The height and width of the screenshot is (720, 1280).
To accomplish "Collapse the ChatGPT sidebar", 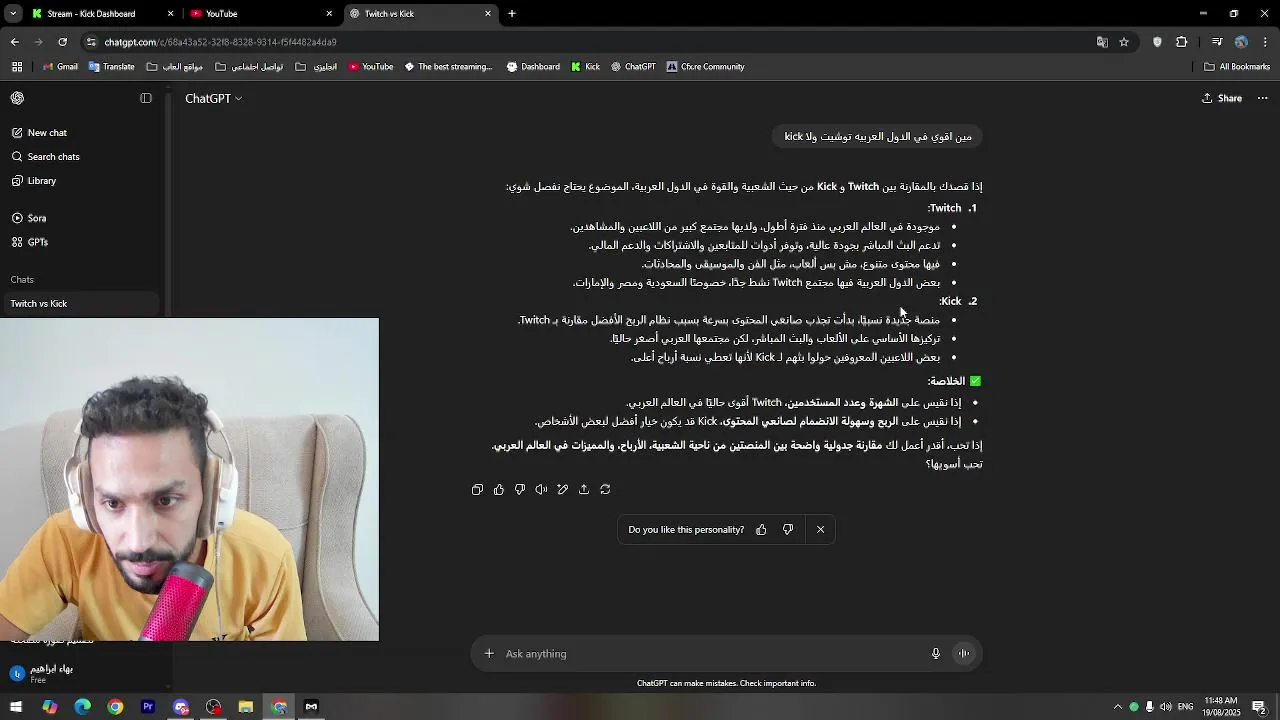I will pyautogui.click(x=146, y=98).
